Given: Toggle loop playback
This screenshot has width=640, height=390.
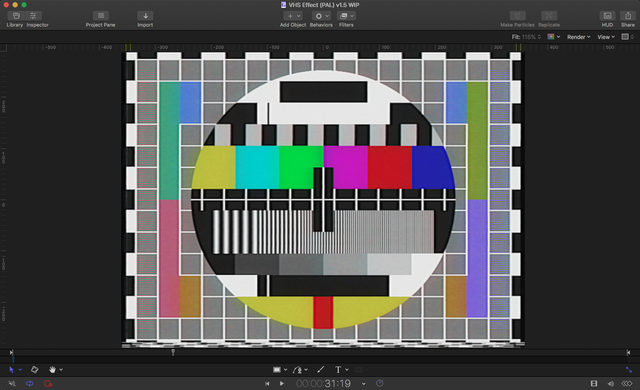Looking at the screenshot, I should (30, 383).
